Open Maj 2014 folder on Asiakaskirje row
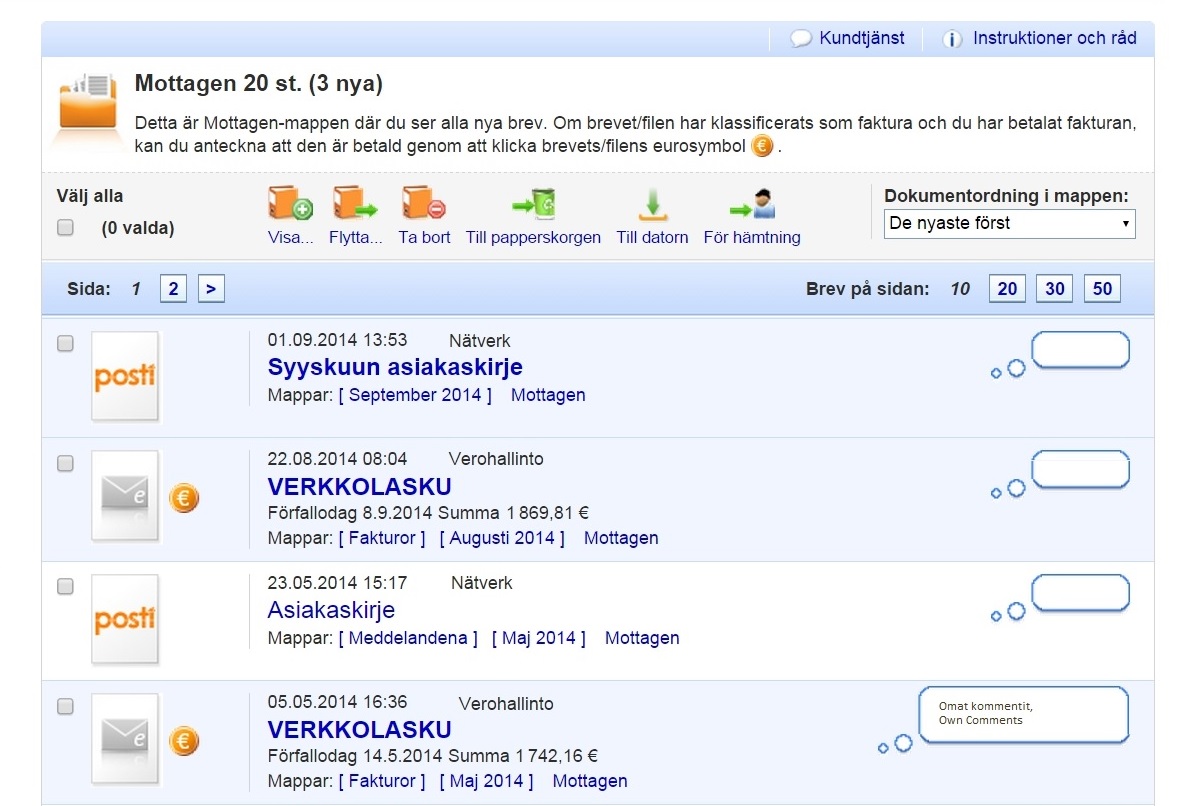1199x806 pixels. pos(538,638)
